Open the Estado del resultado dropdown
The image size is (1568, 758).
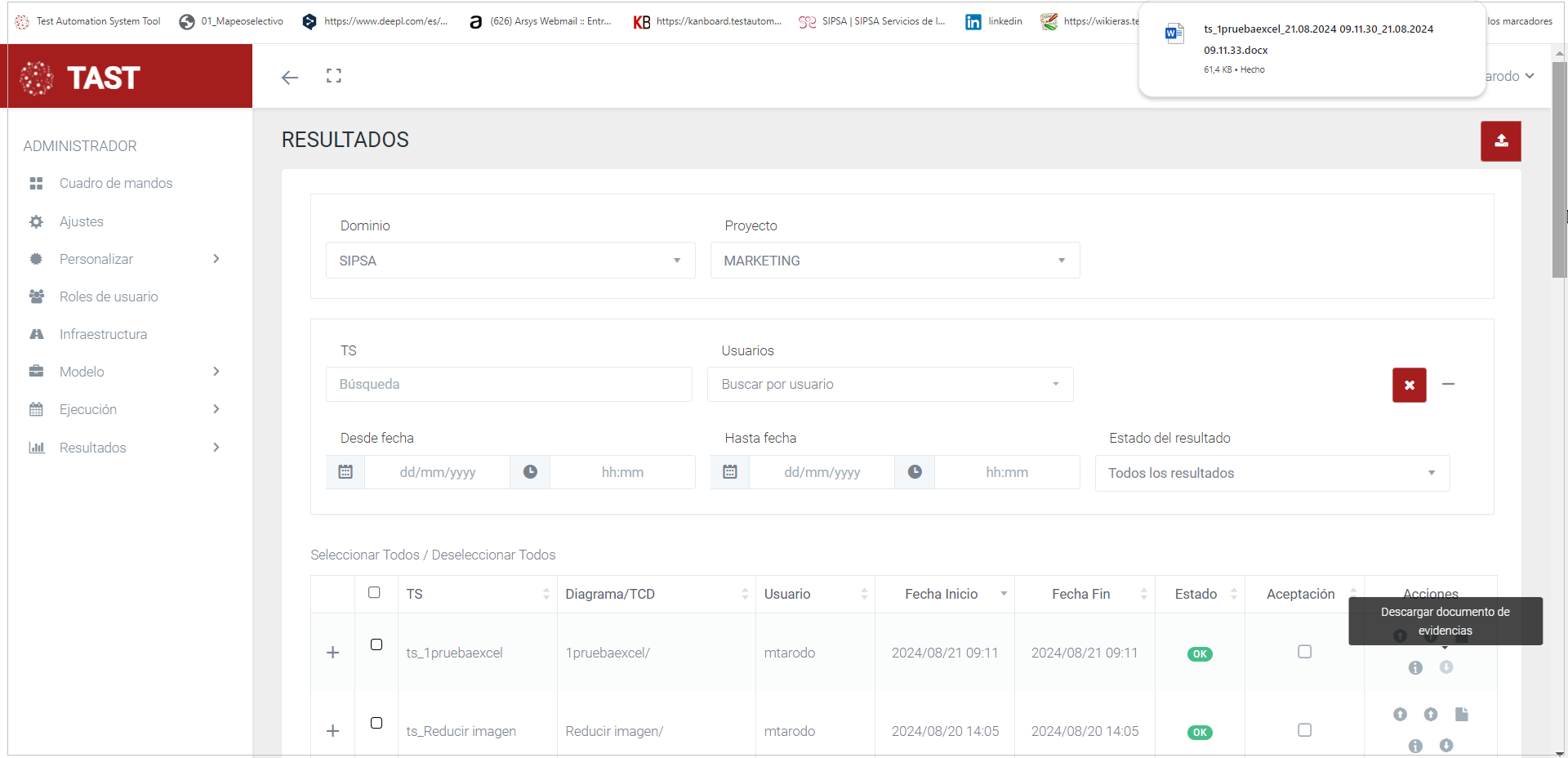point(1272,473)
